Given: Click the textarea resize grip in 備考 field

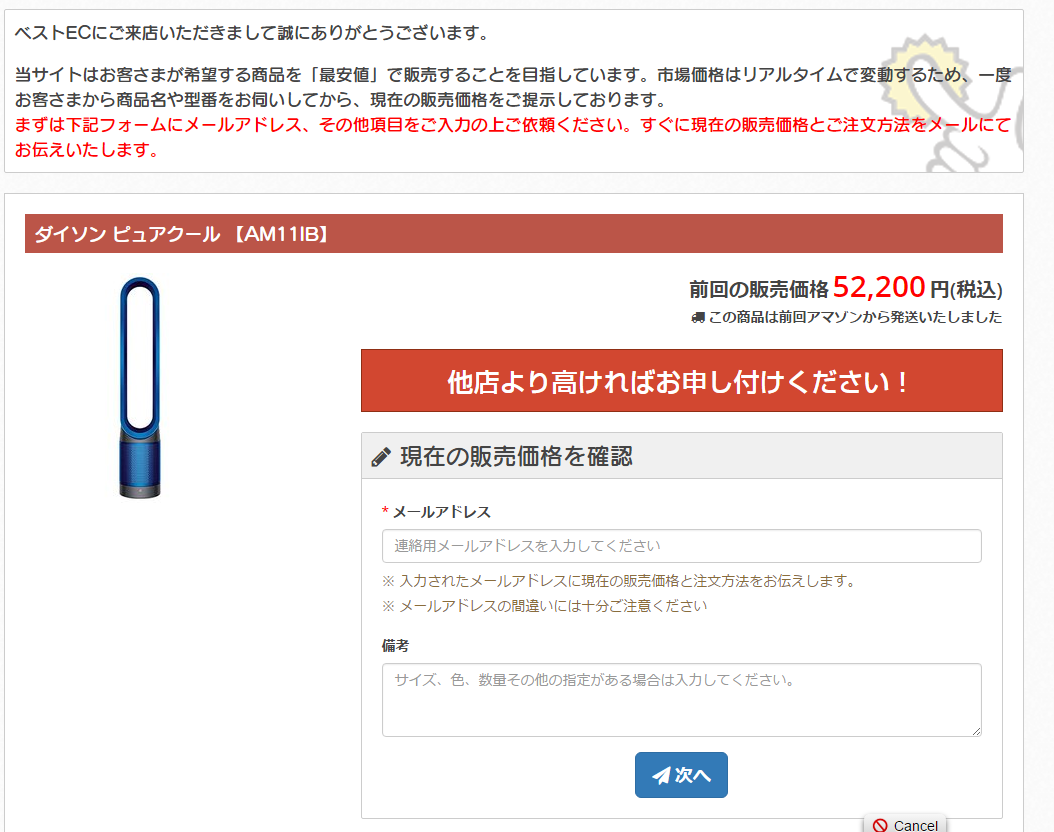Looking at the screenshot, I should pos(976,731).
